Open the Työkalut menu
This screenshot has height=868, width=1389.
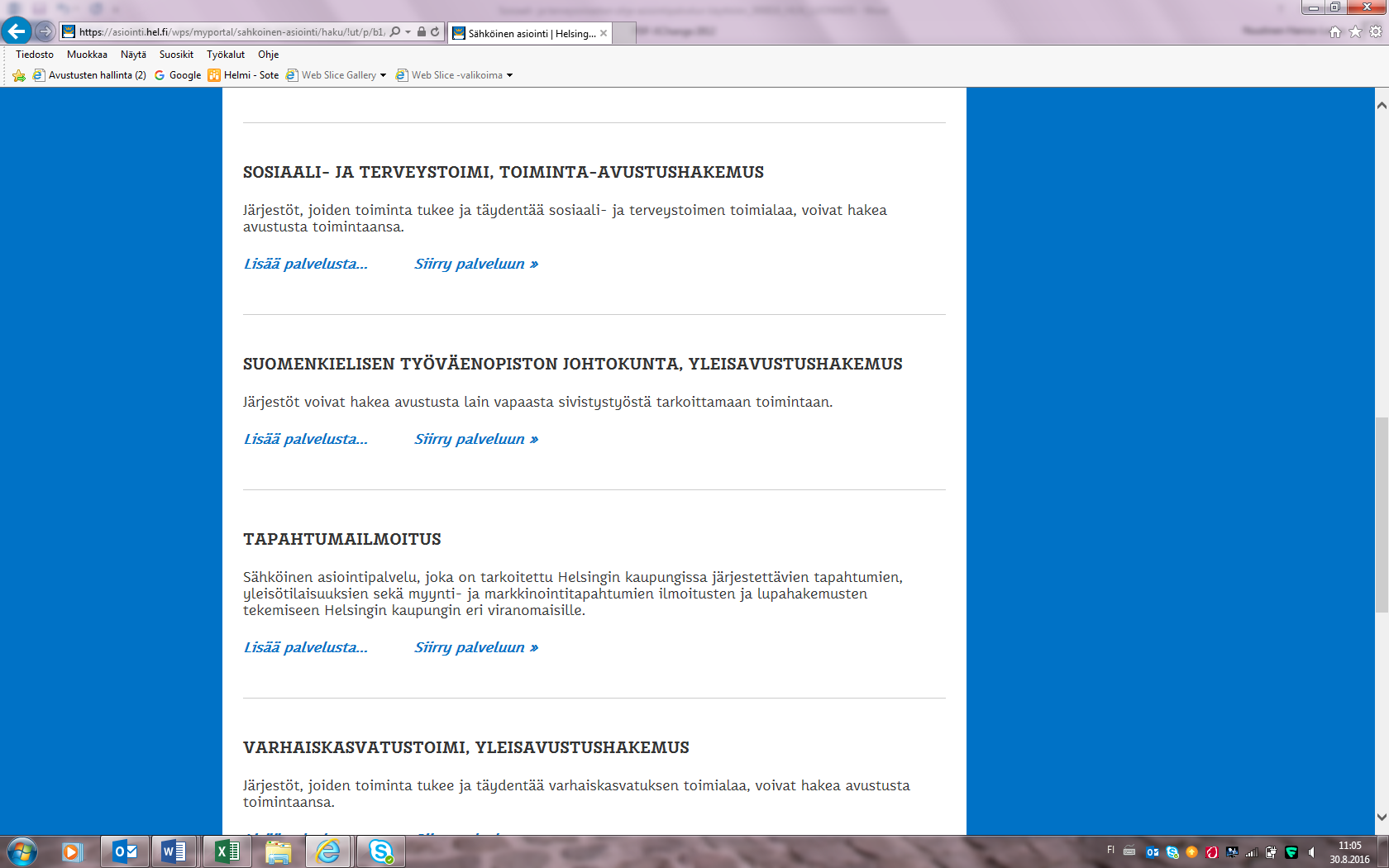coord(226,55)
